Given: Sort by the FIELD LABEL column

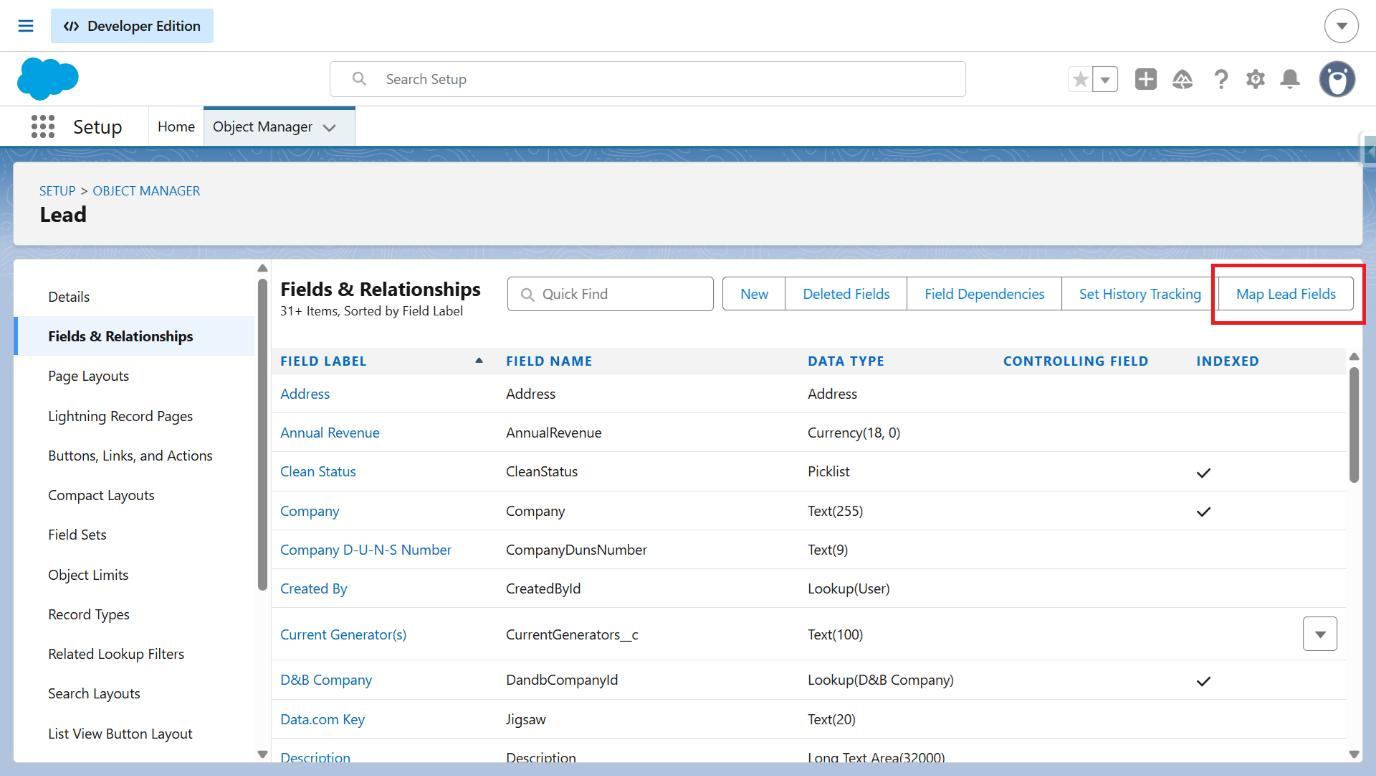Looking at the screenshot, I should coord(323,361).
